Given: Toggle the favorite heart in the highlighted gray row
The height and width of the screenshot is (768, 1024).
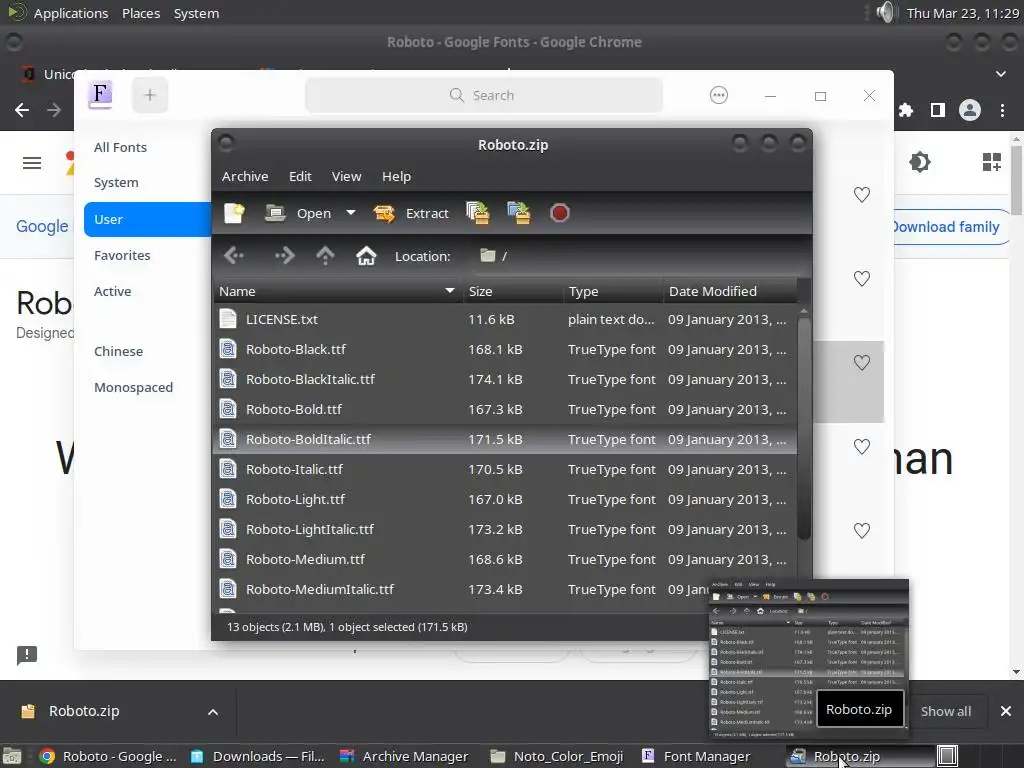Looking at the screenshot, I should 861,362.
